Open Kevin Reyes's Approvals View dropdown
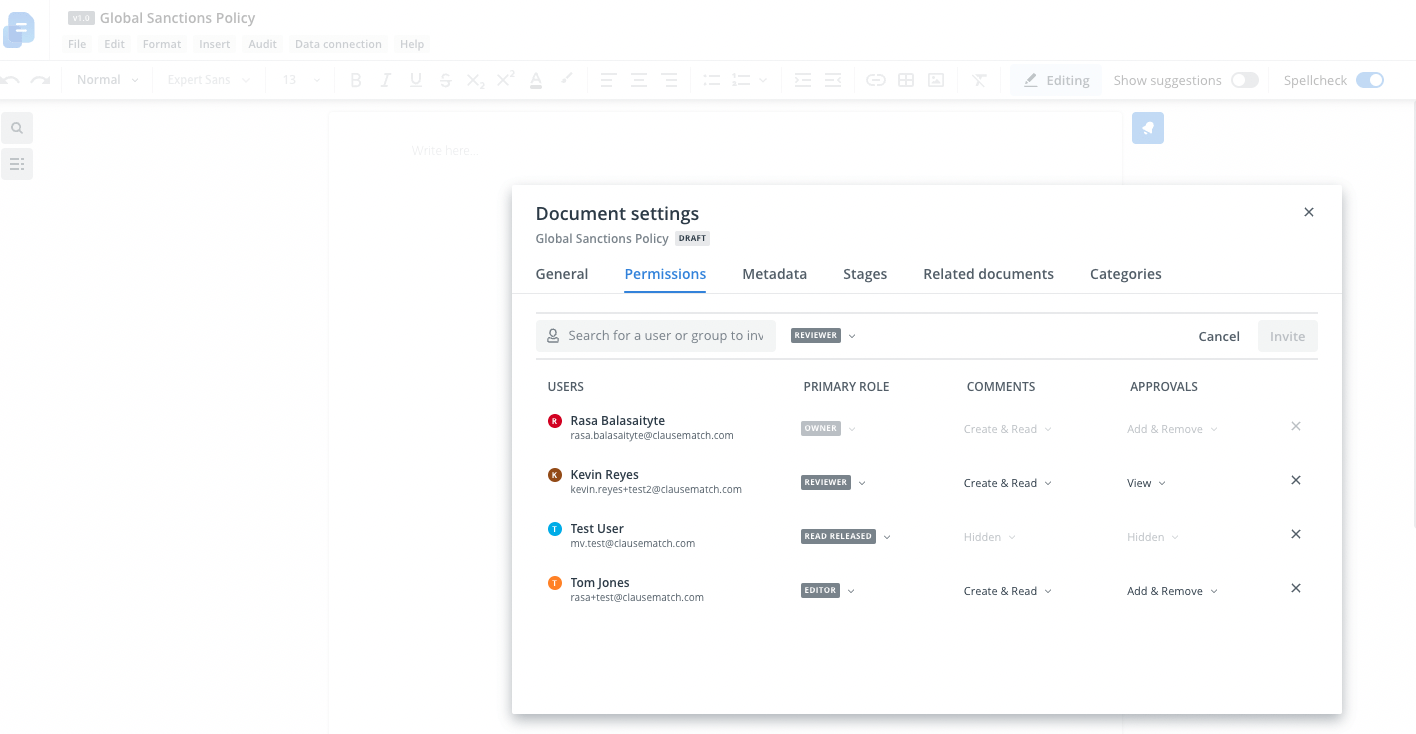Screen dimensions: 1416x734 tap(1145, 482)
